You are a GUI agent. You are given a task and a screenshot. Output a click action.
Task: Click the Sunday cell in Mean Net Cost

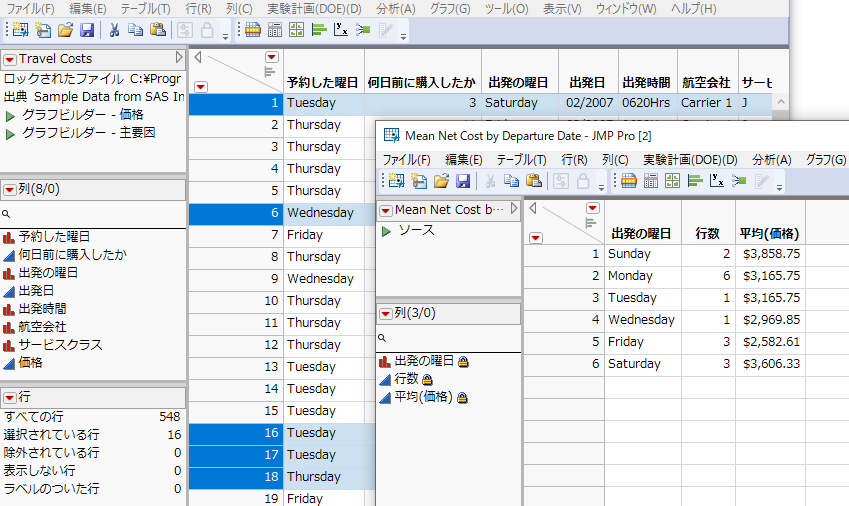coord(643,254)
